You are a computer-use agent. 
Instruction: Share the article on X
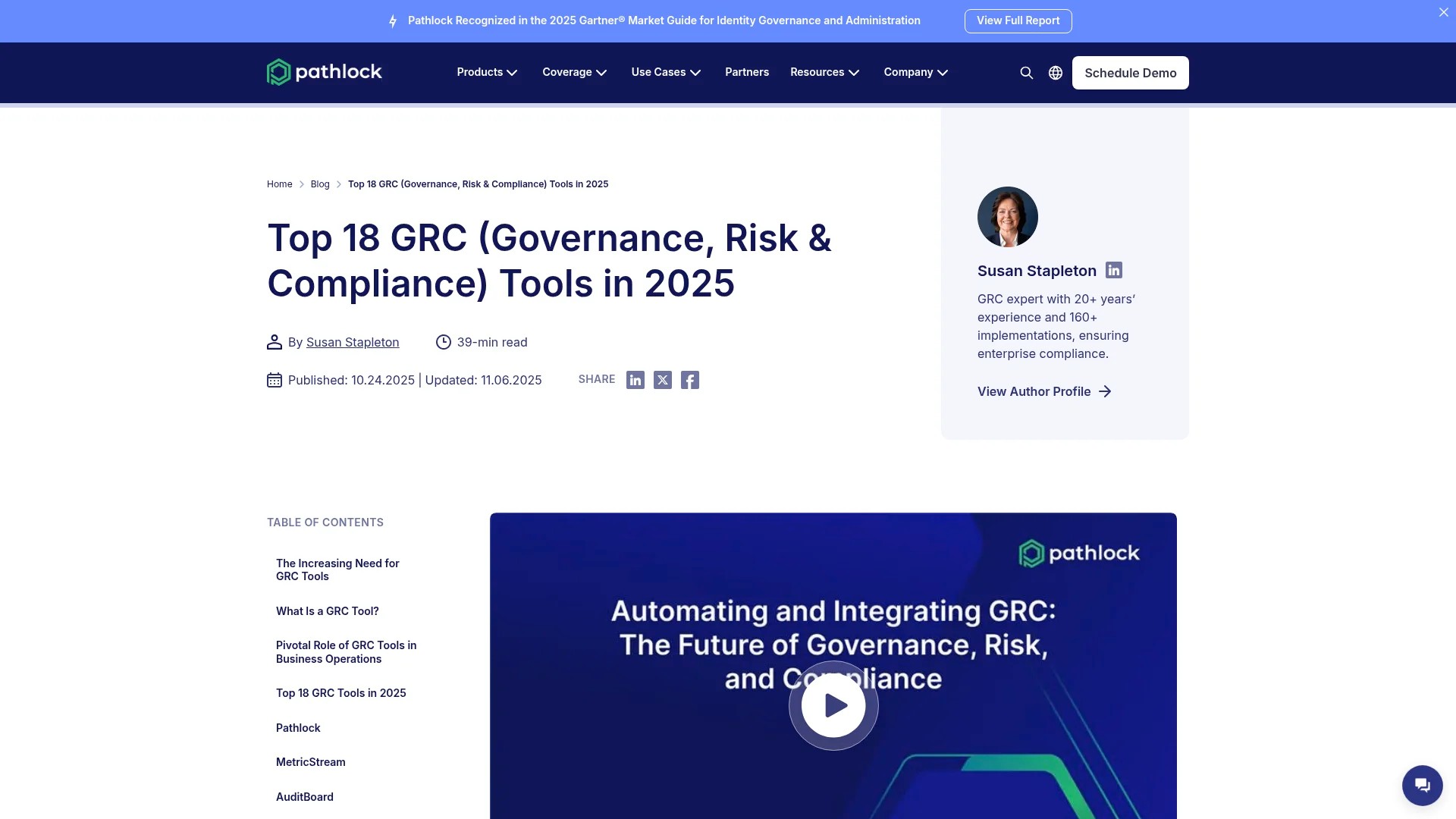(x=663, y=380)
